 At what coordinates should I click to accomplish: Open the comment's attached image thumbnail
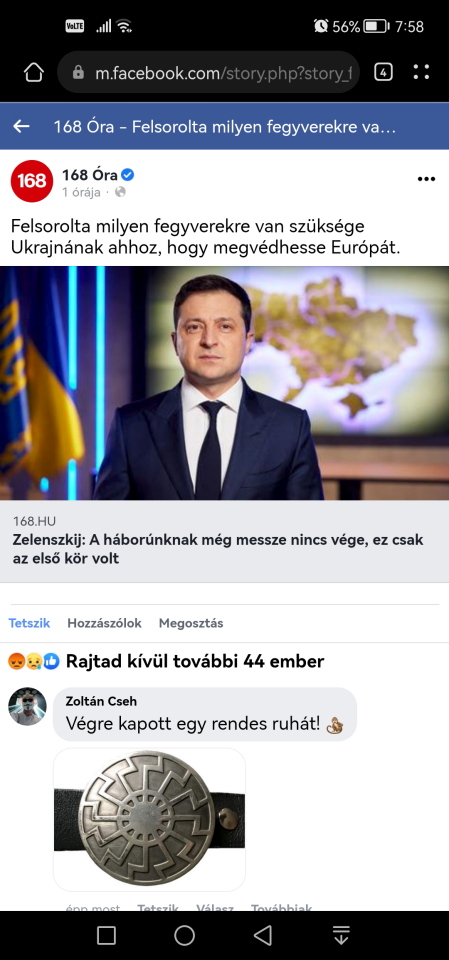[149, 819]
